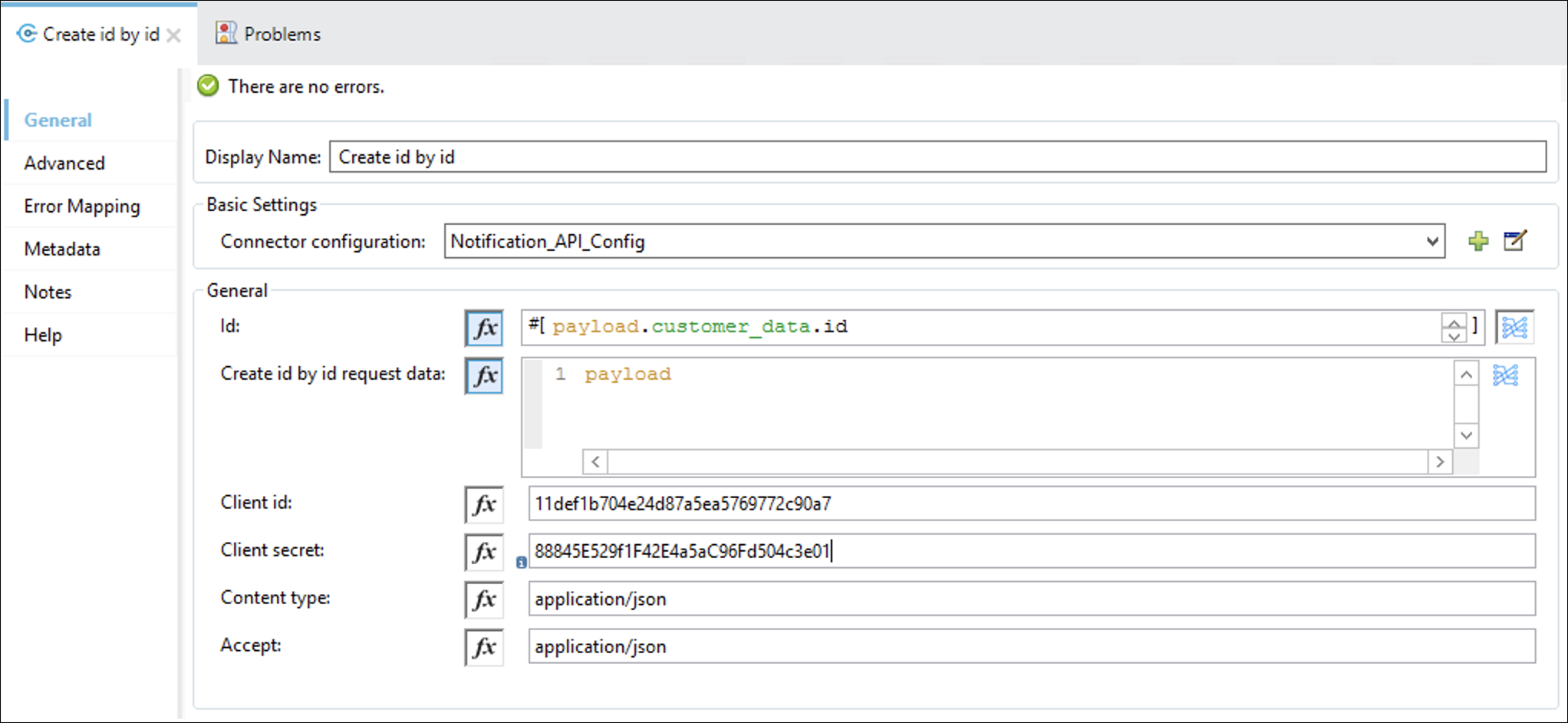Image resolution: width=1568 pixels, height=723 pixels.
Task: Toggle fx expression mode for Id field
Action: (484, 328)
